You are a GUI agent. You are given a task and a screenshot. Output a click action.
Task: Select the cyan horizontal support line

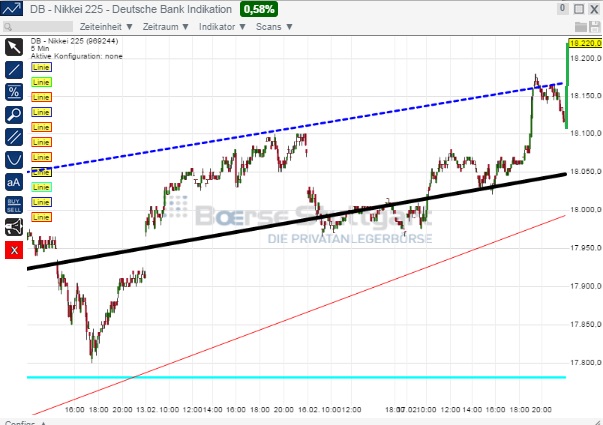click(296, 377)
